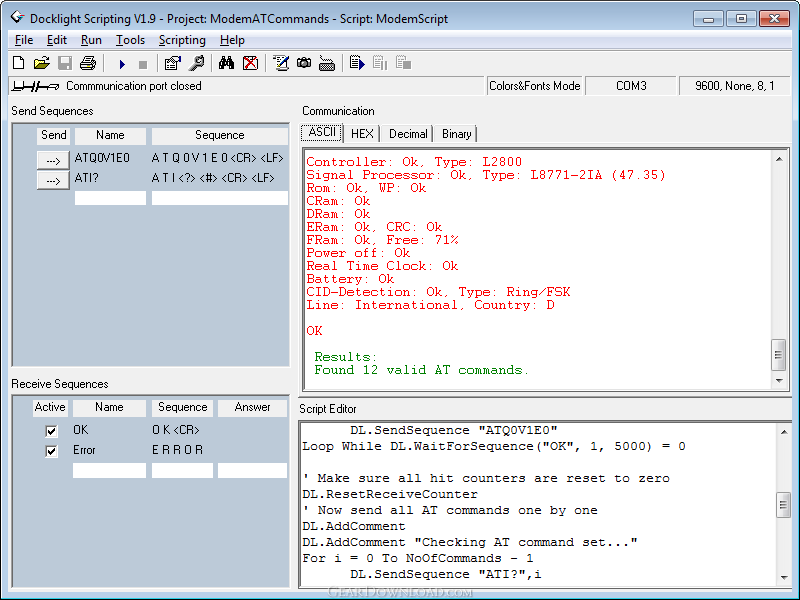Image resolution: width=800 pixels, height=600 pixels.
Task: Select the ATI? name cell
Action: (x=87, y=178)
